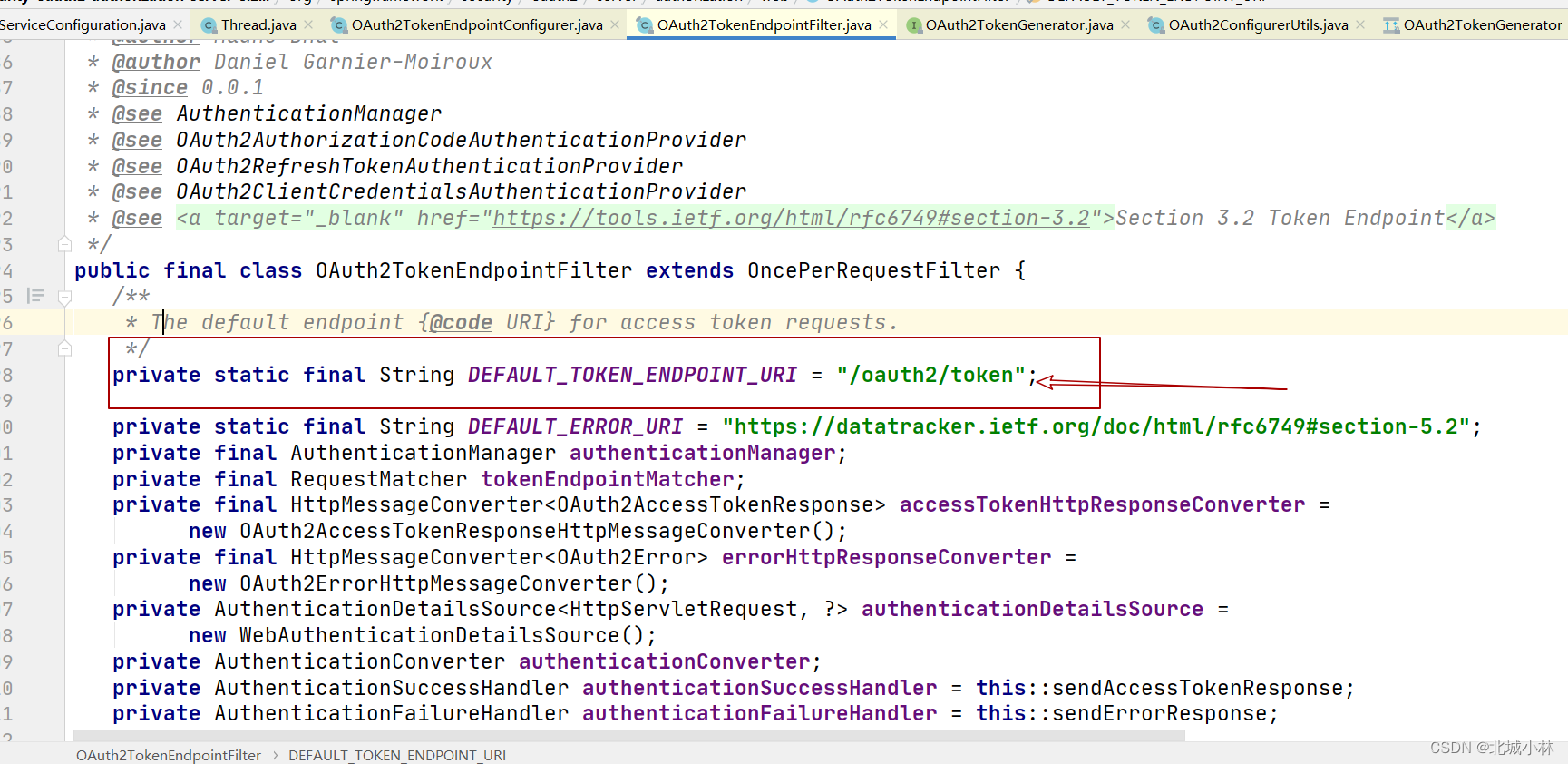Click the authenticationConverter field name

tap(665, 662)
